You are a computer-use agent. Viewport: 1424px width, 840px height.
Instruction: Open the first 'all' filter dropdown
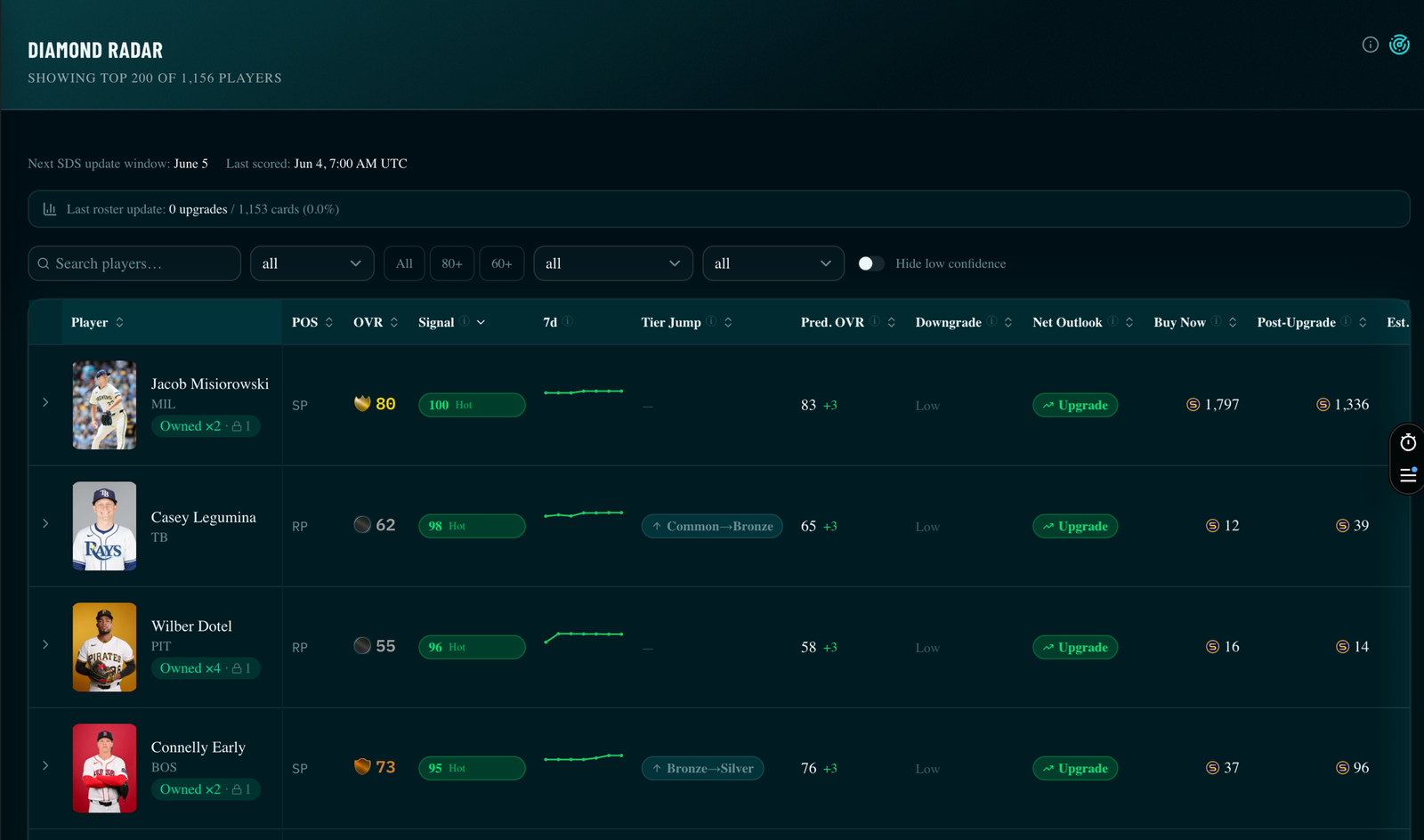tap(311, 263)
